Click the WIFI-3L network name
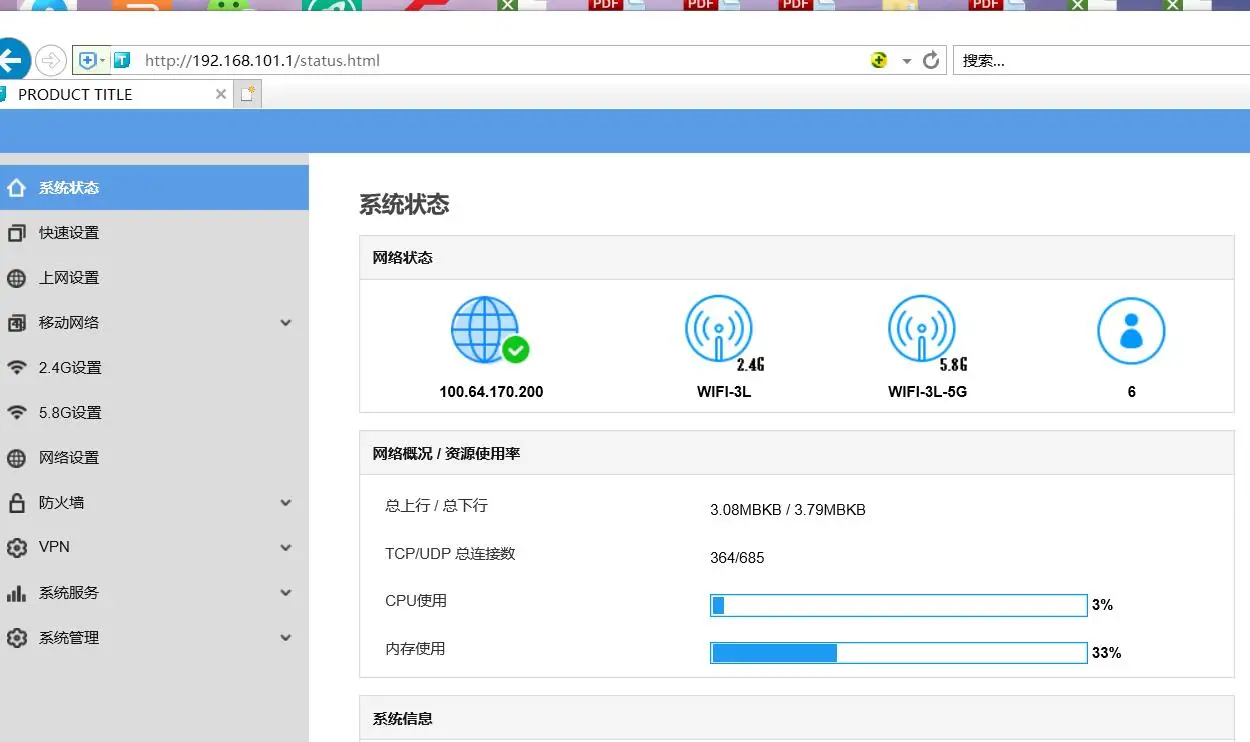This screenshot has width=1250, height=742. point(724,392)
